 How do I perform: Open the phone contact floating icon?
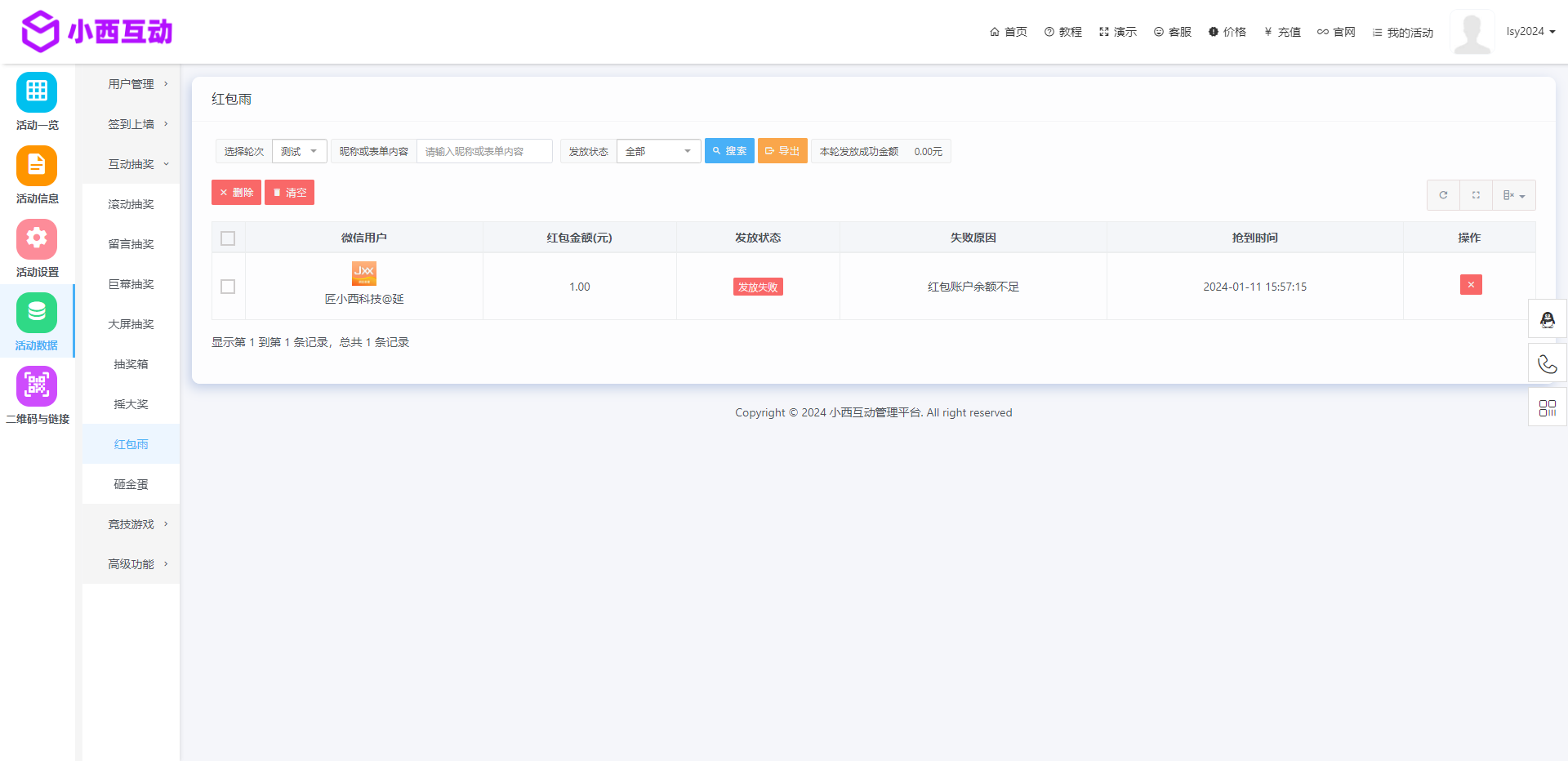1548,363
